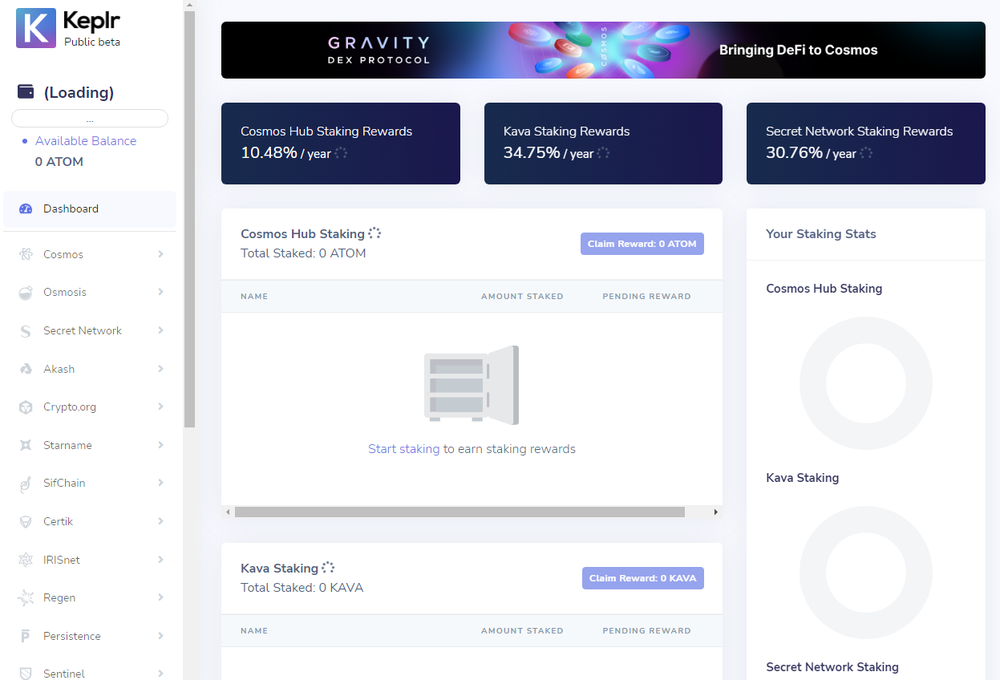Open the Akash menu item
This screenshot has height=680, width=1000.
pos(90,369)
